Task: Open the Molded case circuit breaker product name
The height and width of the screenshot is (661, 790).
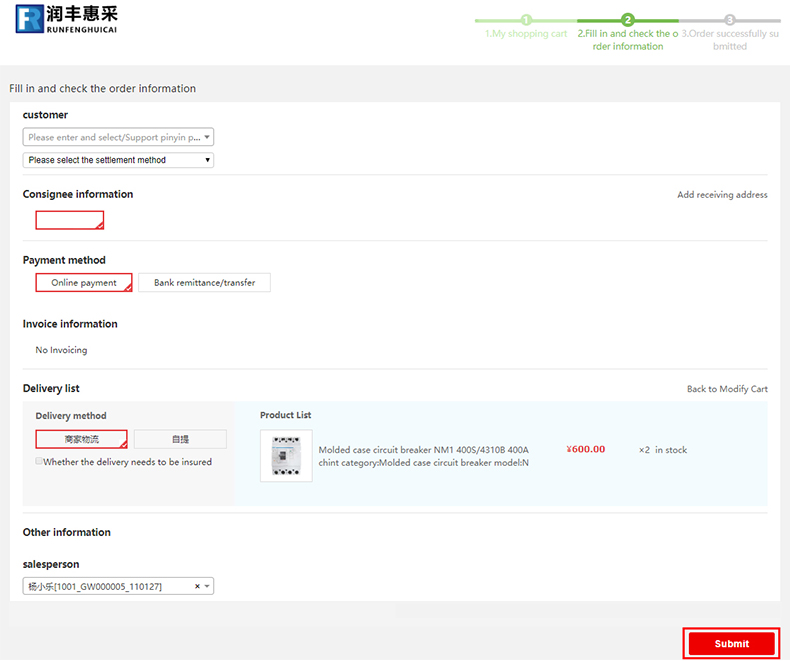Action: [x=423, y=450]
